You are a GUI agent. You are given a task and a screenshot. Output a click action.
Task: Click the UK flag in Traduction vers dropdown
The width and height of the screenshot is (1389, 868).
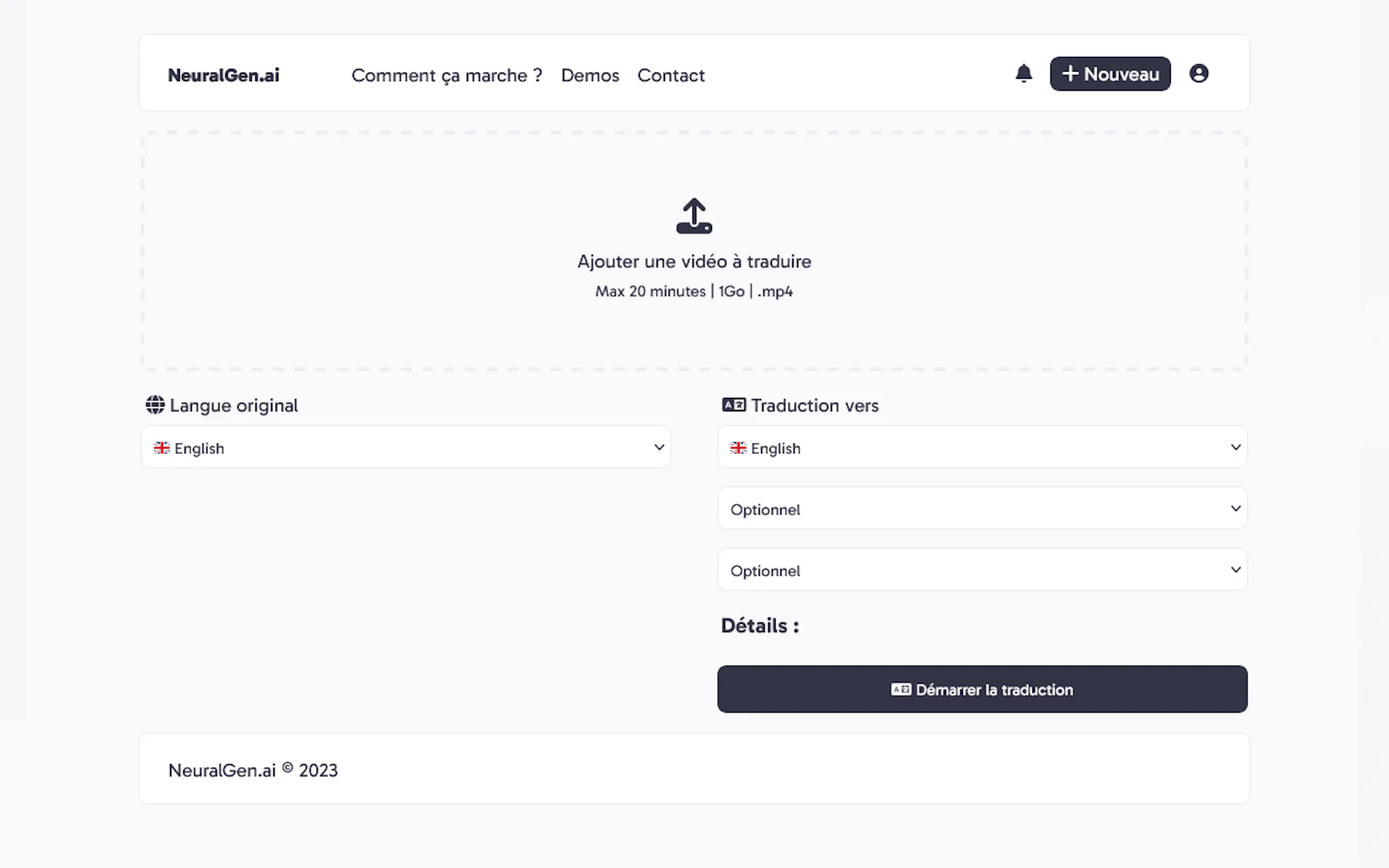738,448
